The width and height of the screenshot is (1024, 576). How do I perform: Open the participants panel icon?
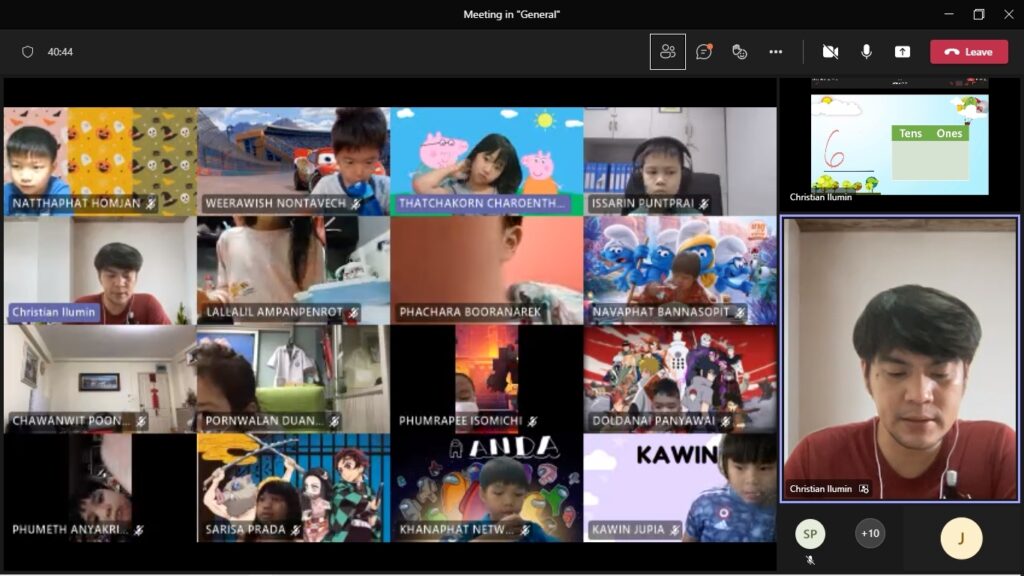(x=667, y=52)
